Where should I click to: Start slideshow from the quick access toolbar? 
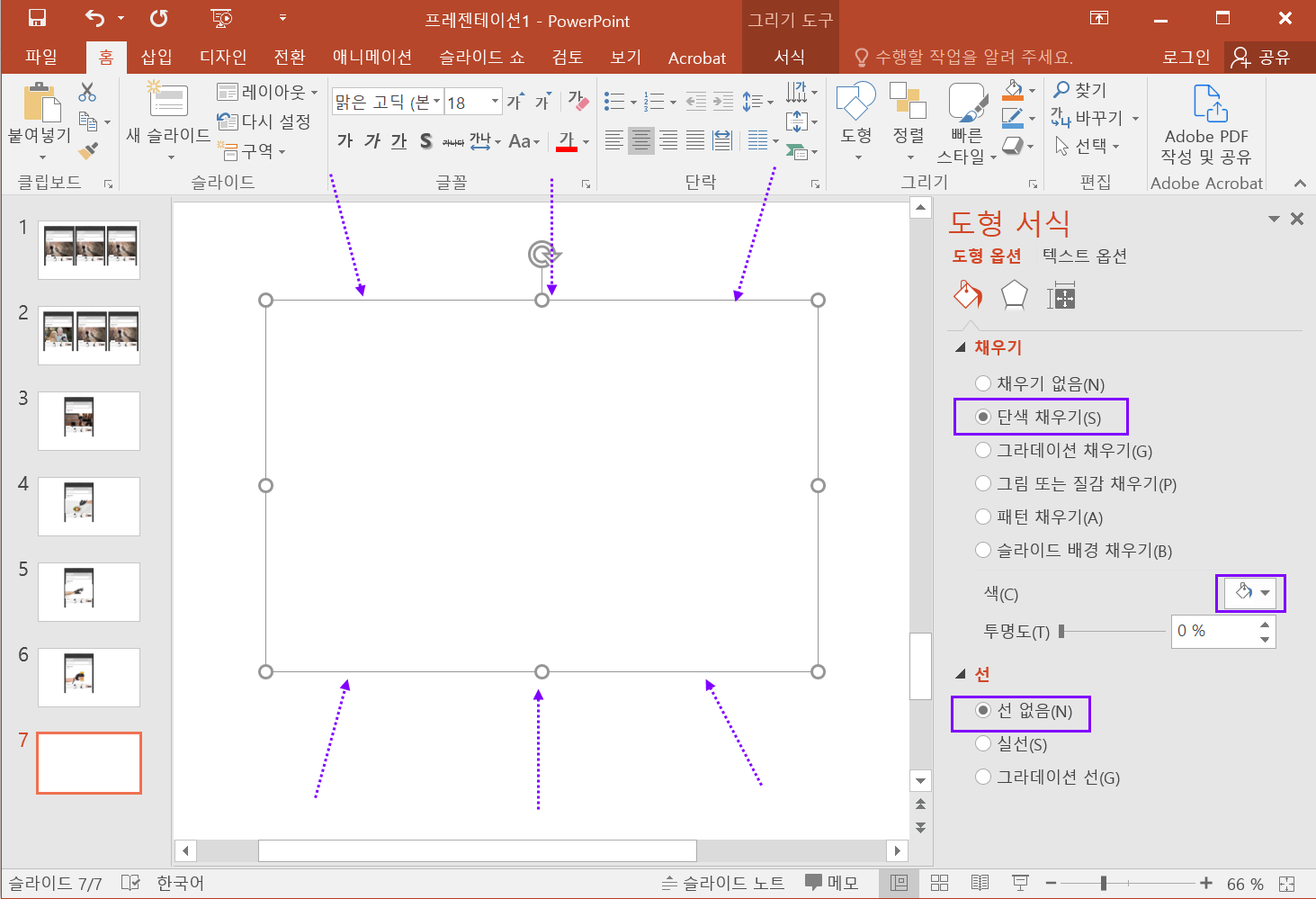pyautogui.click(x=221, y=18)
